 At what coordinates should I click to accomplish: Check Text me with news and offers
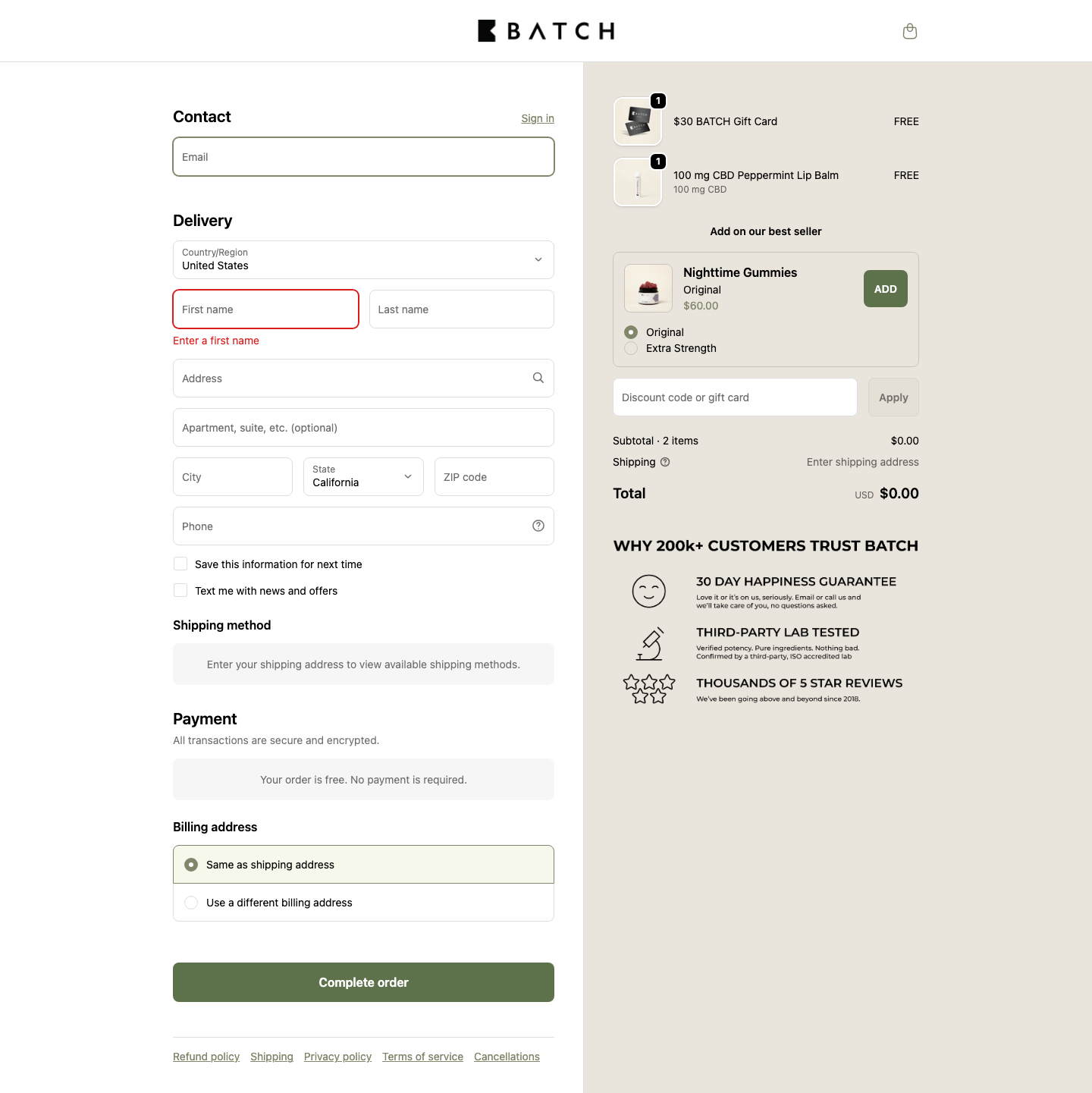180,590
